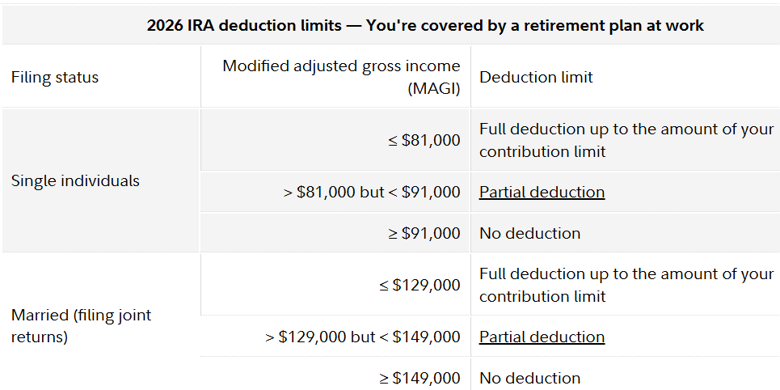Click the full deduction text beside ≤ $81,000
780x390 pixels.
pyautogui.click(x=626, y=140)
